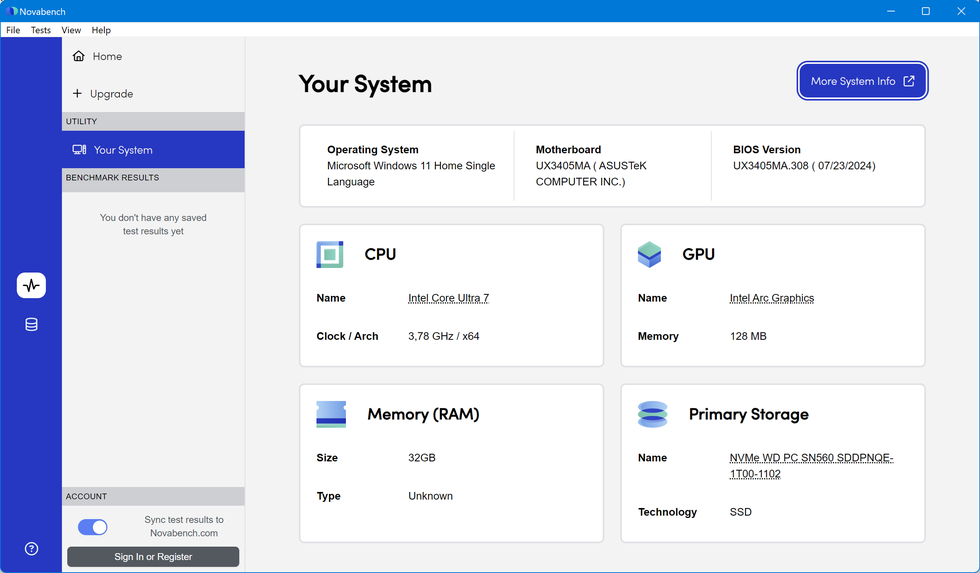The height and width of the screenshot is (573, 980).
Task: Click the Primary Storage disk icon
Action: pos(652,414)
